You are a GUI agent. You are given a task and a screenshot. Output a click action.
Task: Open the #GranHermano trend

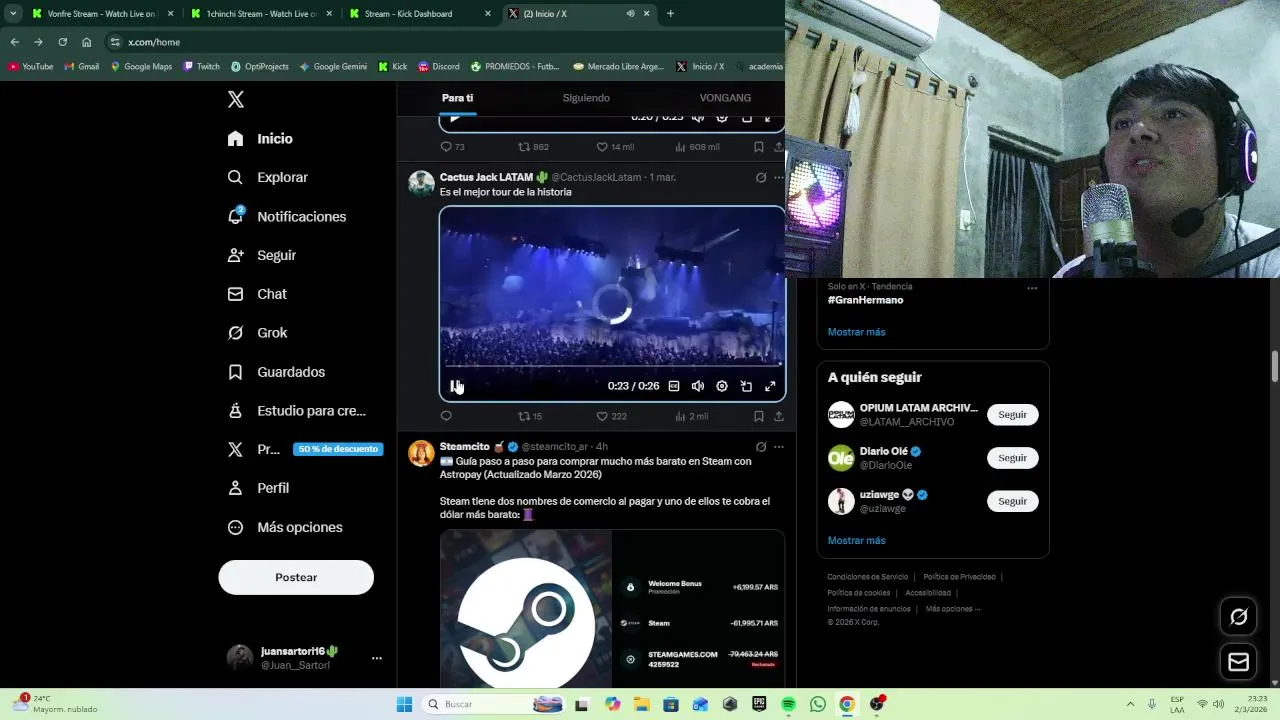865,300
